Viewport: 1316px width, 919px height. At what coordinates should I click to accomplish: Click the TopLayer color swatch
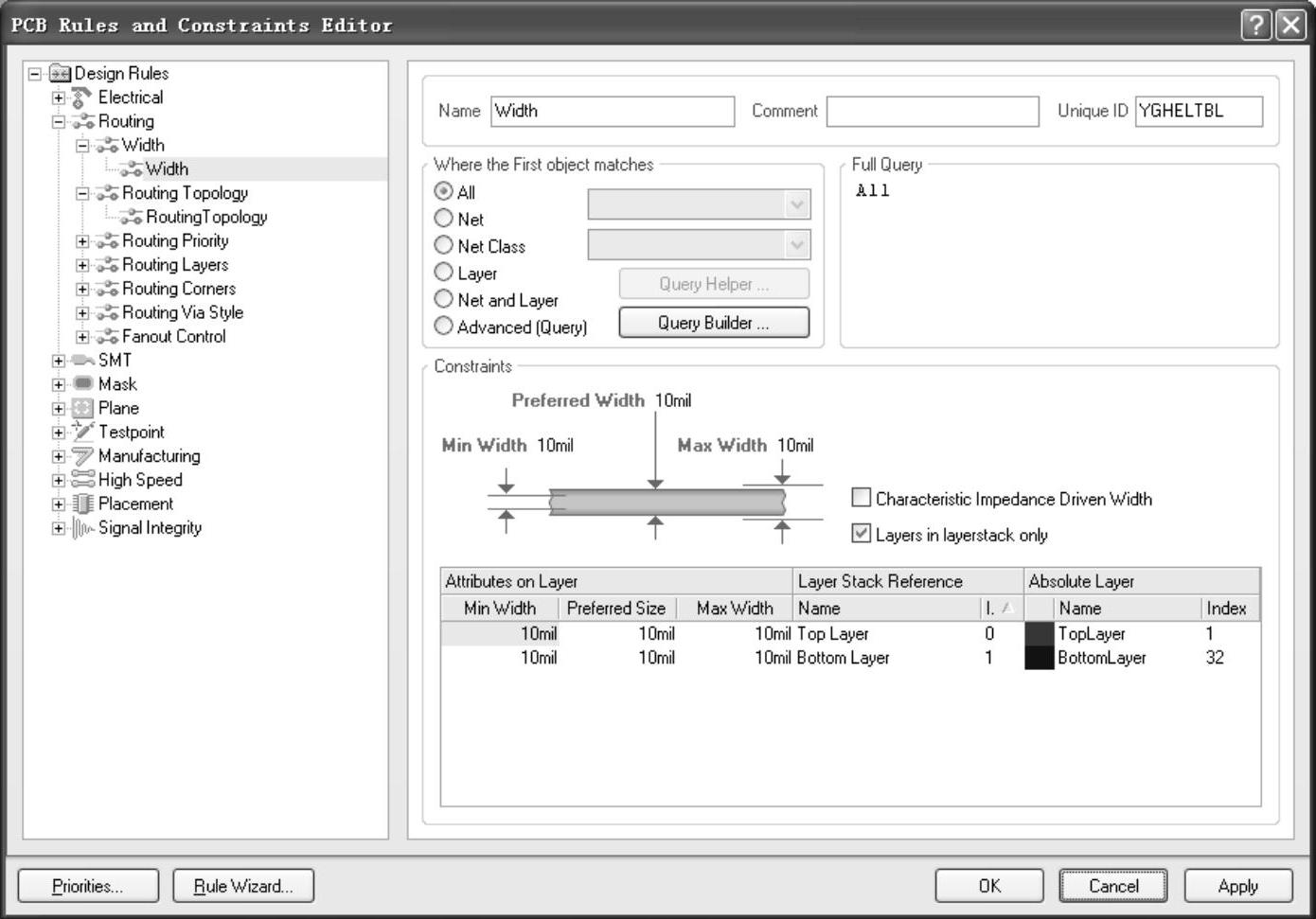1040,634
